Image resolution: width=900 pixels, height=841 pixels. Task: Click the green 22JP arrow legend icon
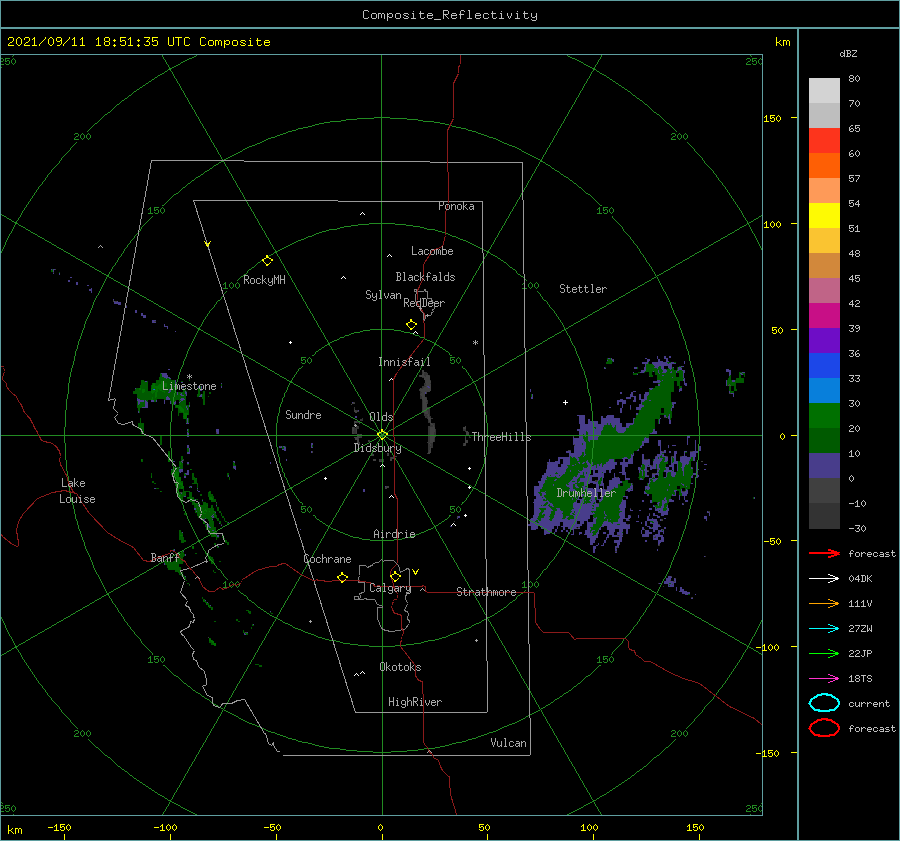coord(824,653)
